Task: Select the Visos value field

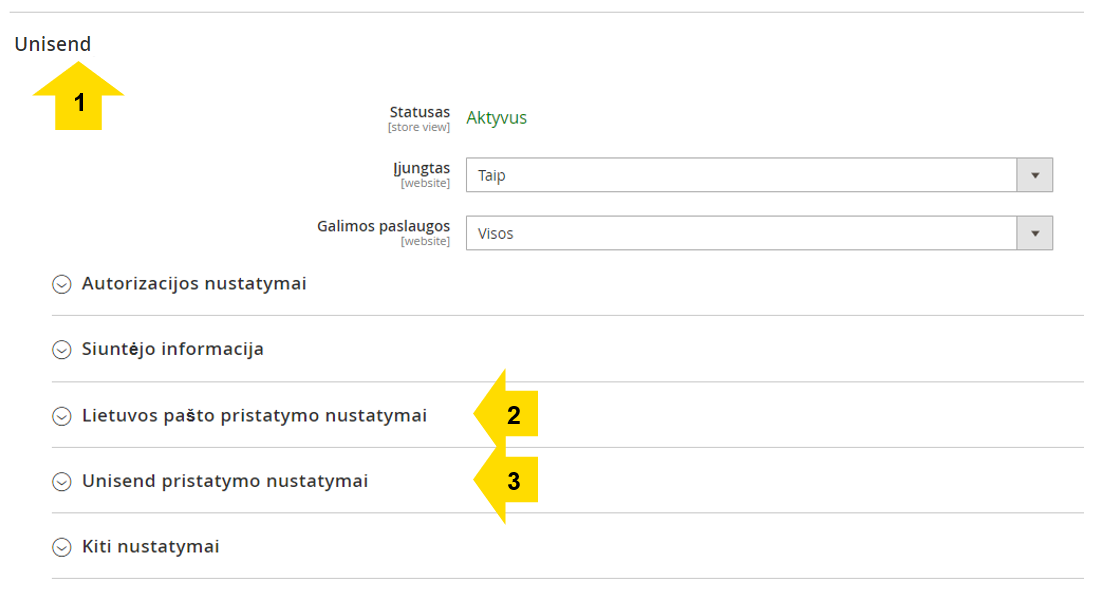Action: (x=759, y=233)
